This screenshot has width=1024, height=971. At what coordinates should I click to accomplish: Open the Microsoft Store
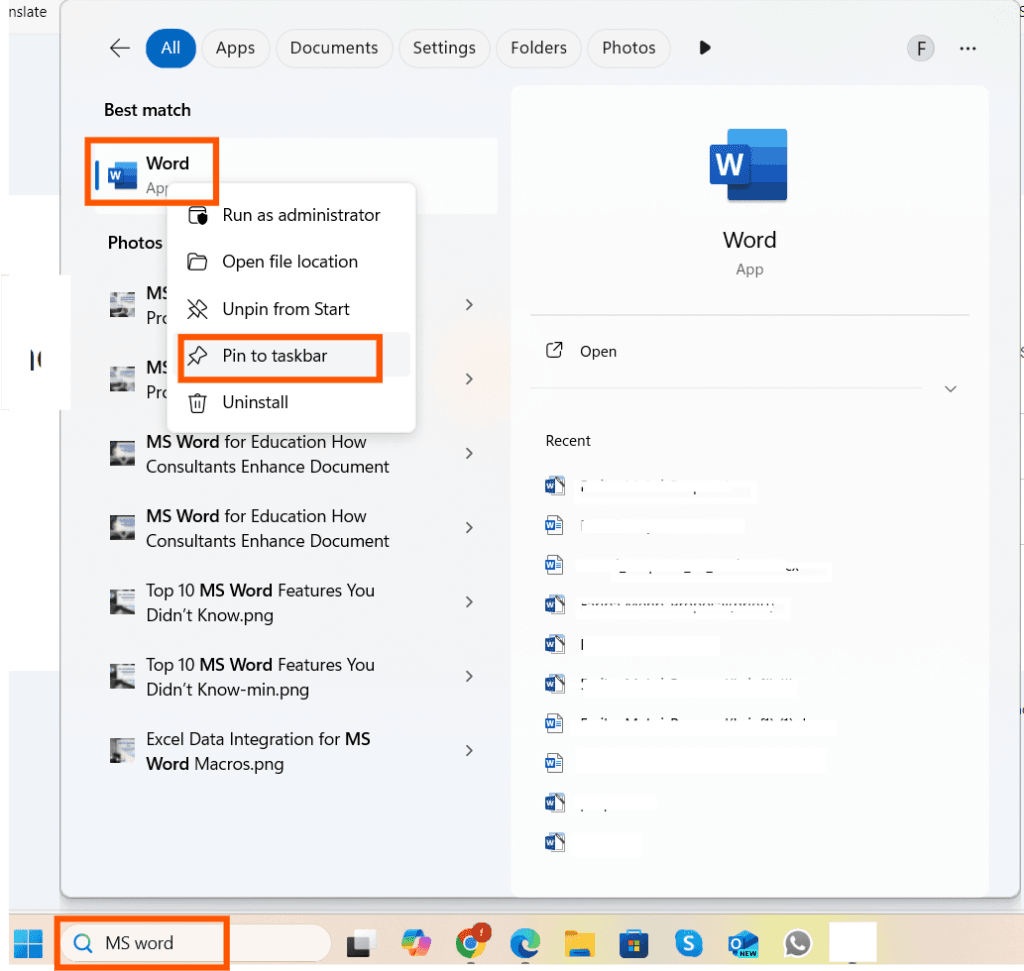(x=633, y=943)
